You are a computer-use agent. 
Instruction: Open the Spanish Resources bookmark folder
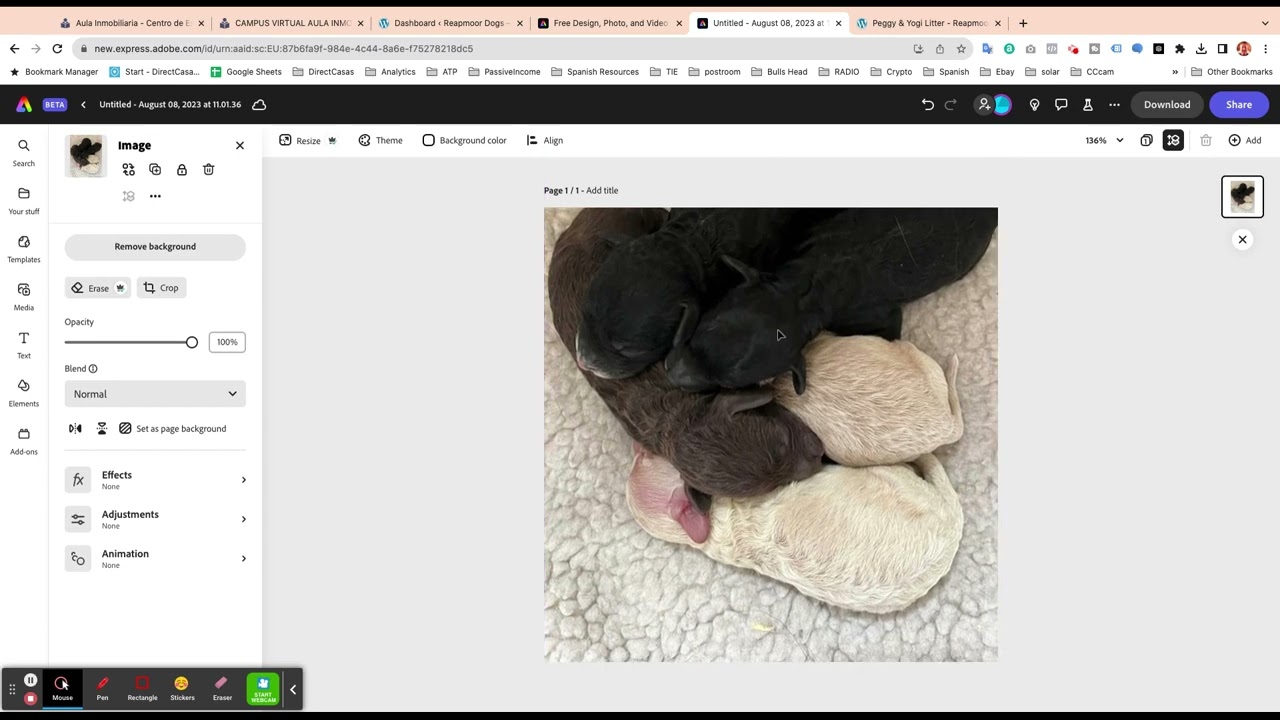[594, 72]
